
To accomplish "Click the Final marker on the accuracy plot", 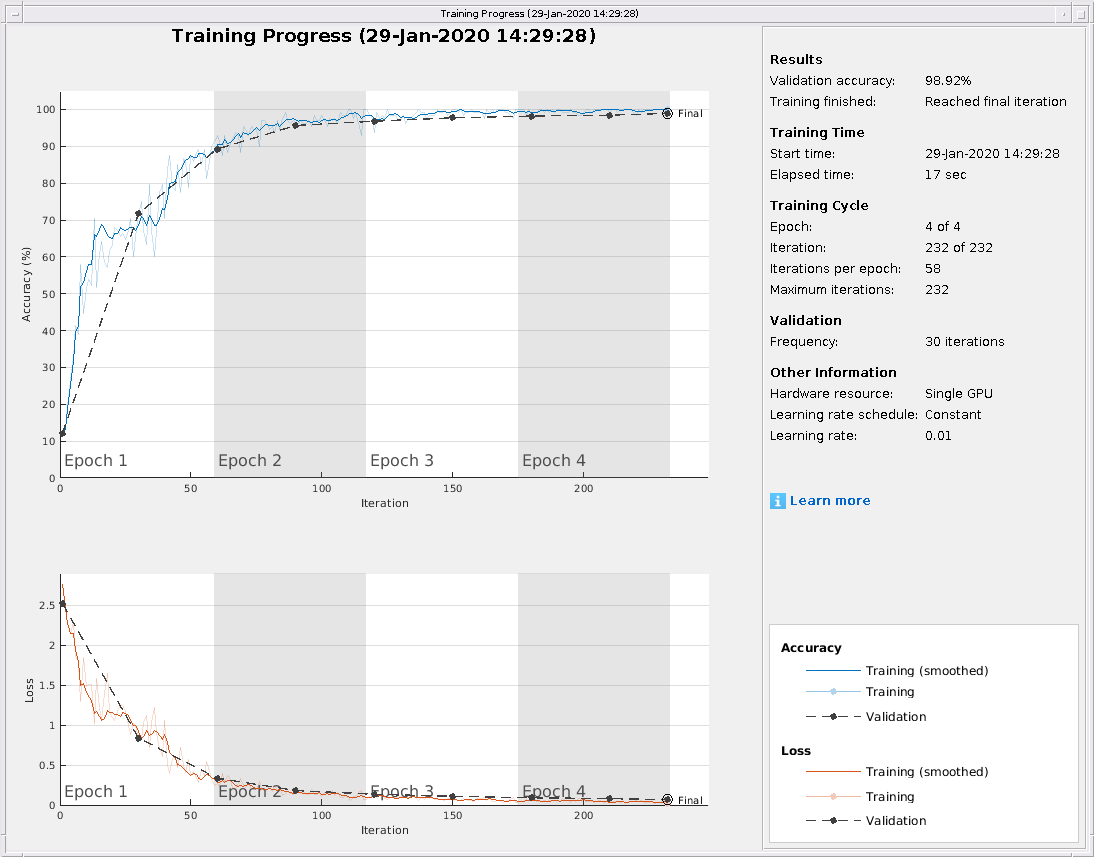I will point(667,113).
